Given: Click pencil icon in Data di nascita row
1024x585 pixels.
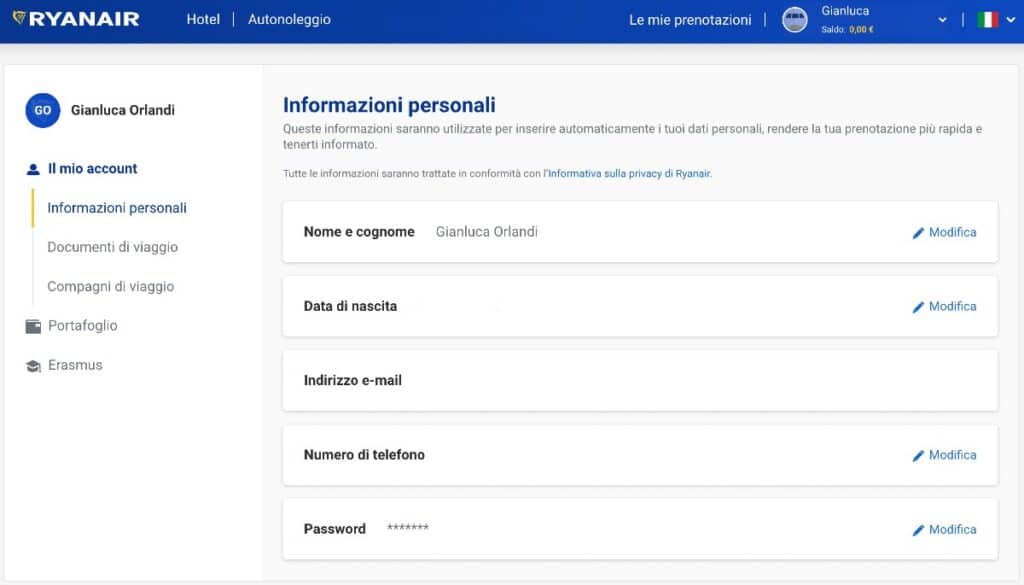Looking at the screenshot, I should point(918,307).
